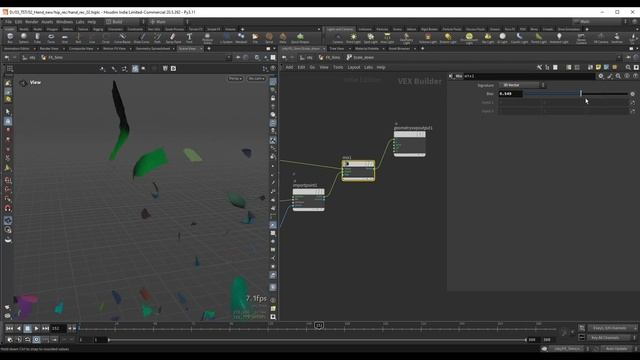Select the Spray Paint shelf tool
The height and width of the screenshot is (360, 640).
[x=173, y=38]
